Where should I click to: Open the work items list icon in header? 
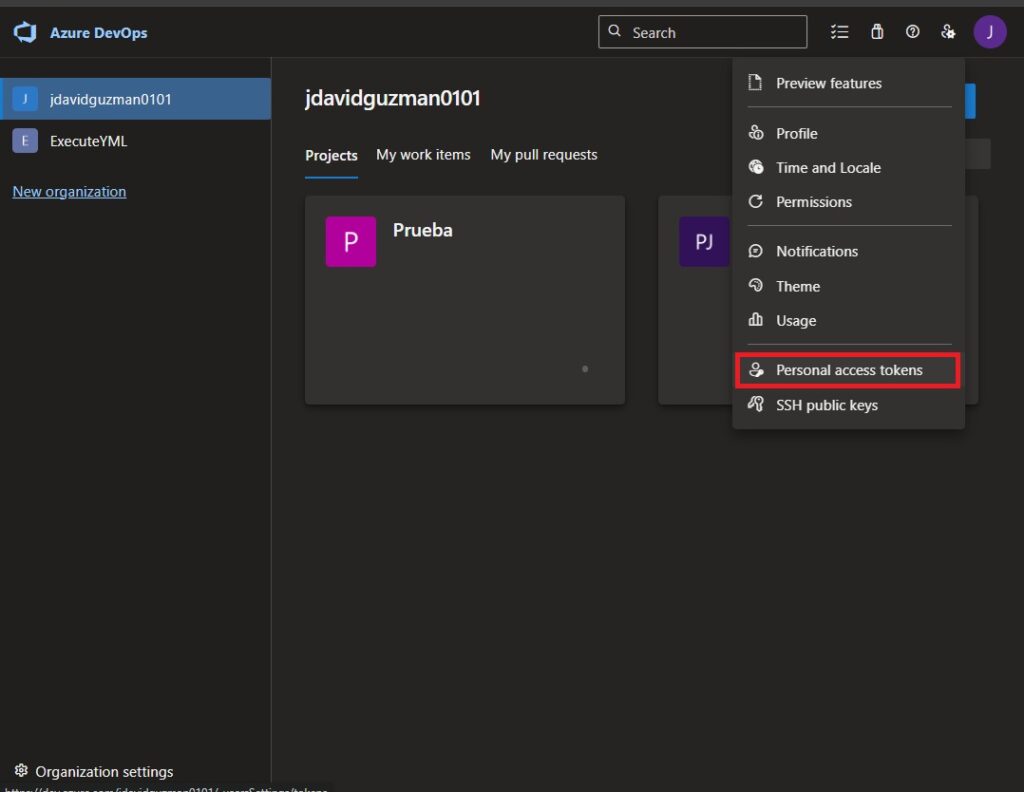point(839,32)
